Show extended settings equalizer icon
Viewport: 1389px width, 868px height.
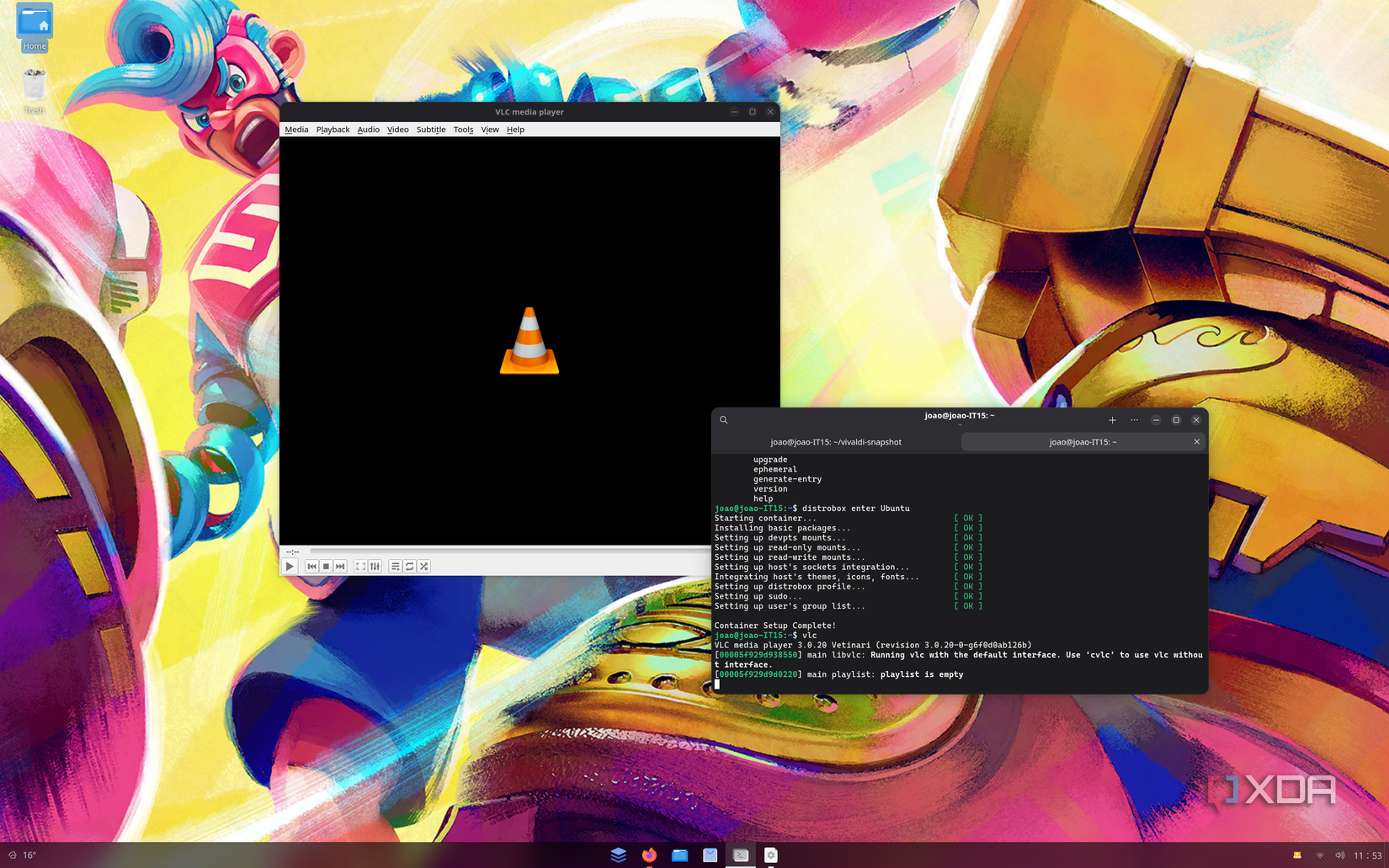[375, 567]
